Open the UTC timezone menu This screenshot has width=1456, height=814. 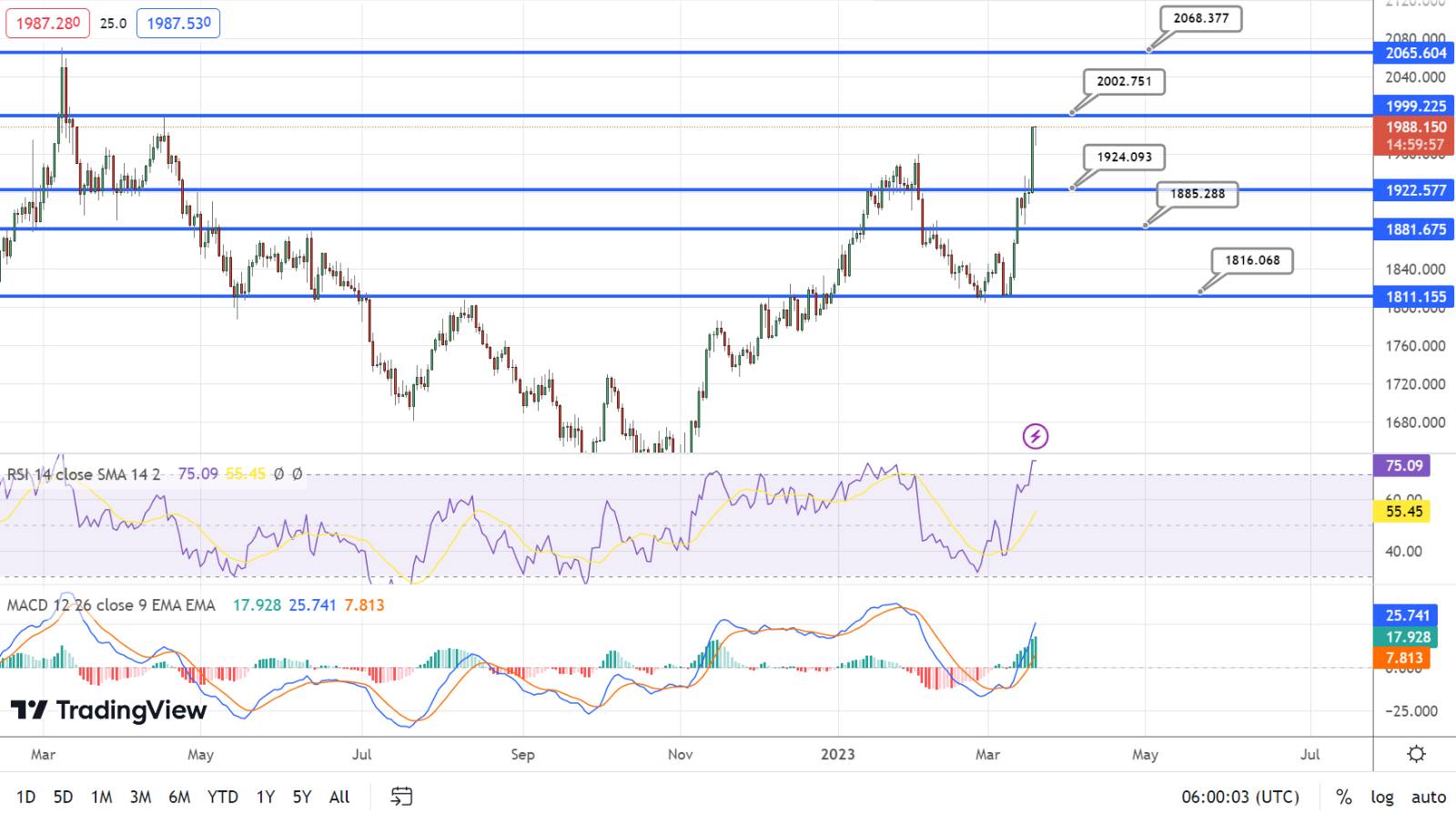1239,797
